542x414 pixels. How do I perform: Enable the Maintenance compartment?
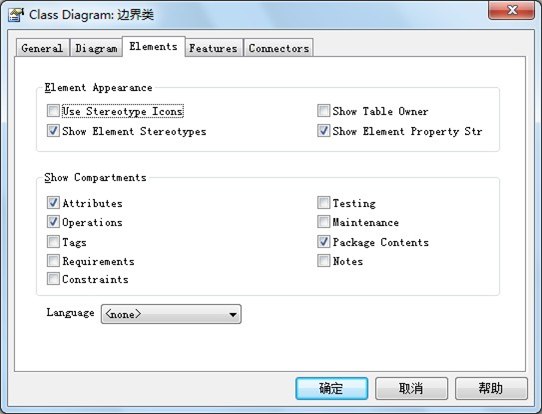[x=324, y=222]
